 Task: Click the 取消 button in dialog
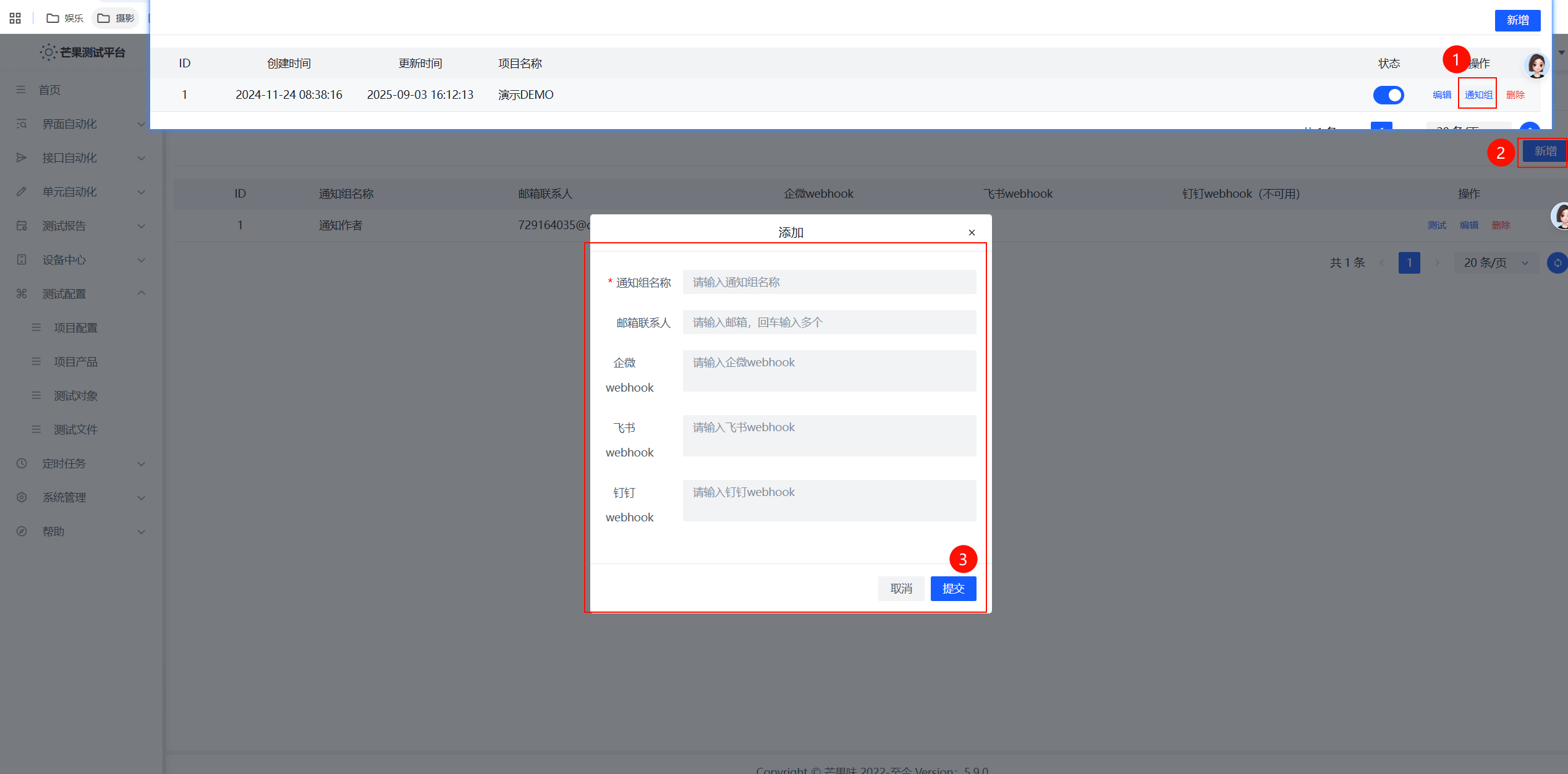[901, 588]
